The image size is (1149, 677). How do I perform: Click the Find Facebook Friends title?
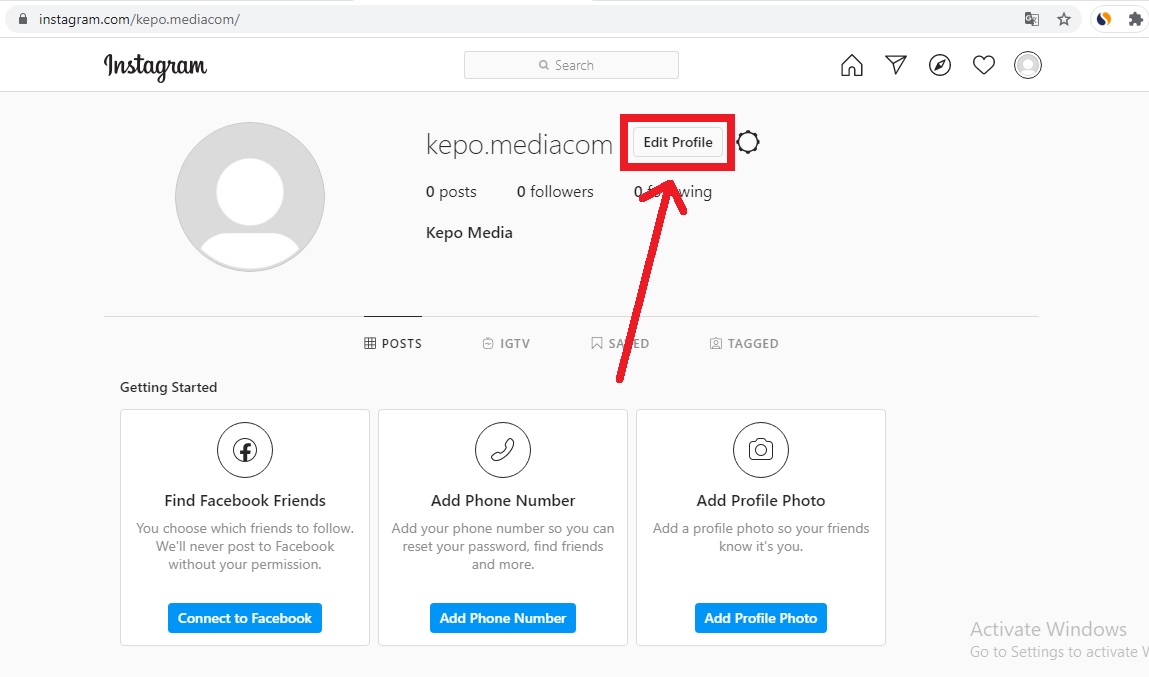click(x=245, y=500)
